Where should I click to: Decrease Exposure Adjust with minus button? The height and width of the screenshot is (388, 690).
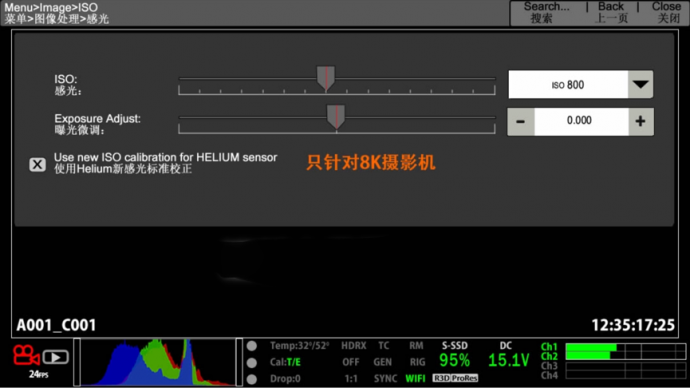tap(521, 121)
